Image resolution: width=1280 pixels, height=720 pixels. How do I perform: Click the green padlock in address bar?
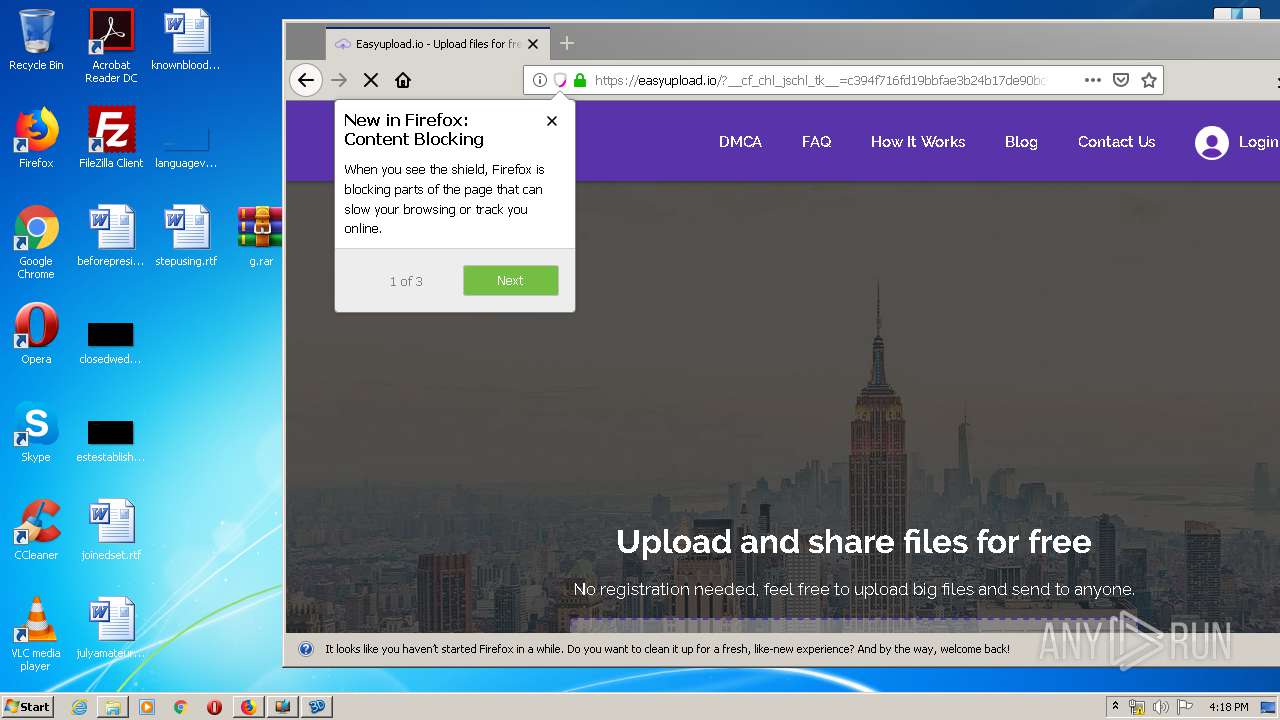pos(579,80)
